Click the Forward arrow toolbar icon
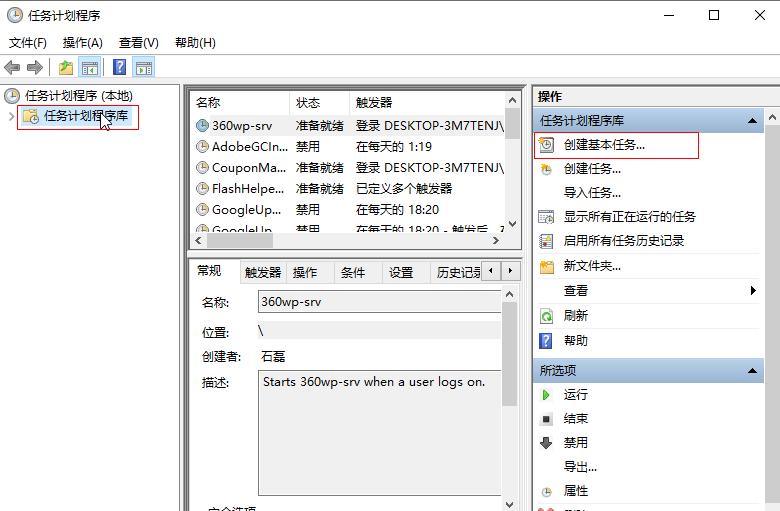 [x=34, y=67]
